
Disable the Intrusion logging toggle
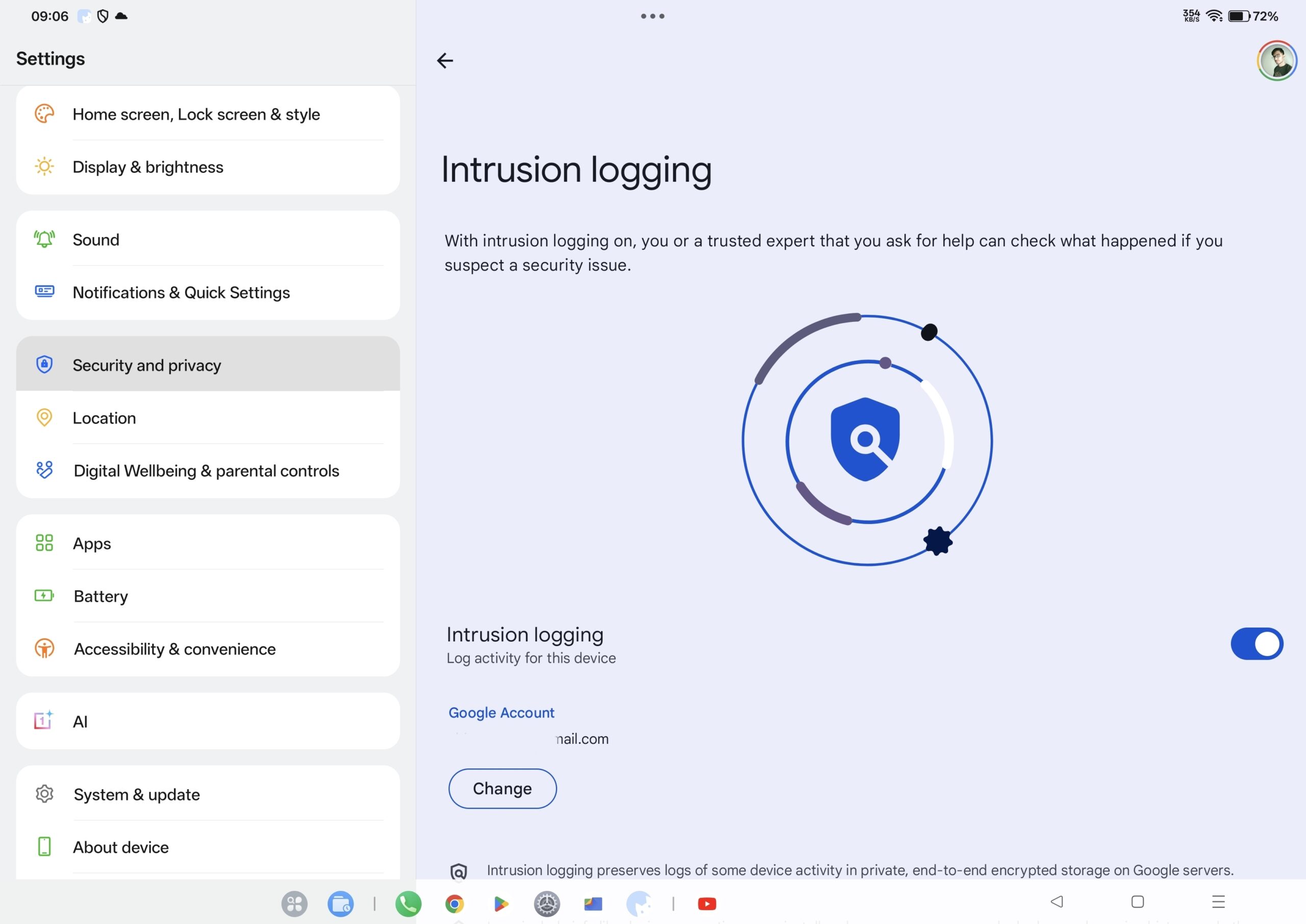tap(1257, 643)
